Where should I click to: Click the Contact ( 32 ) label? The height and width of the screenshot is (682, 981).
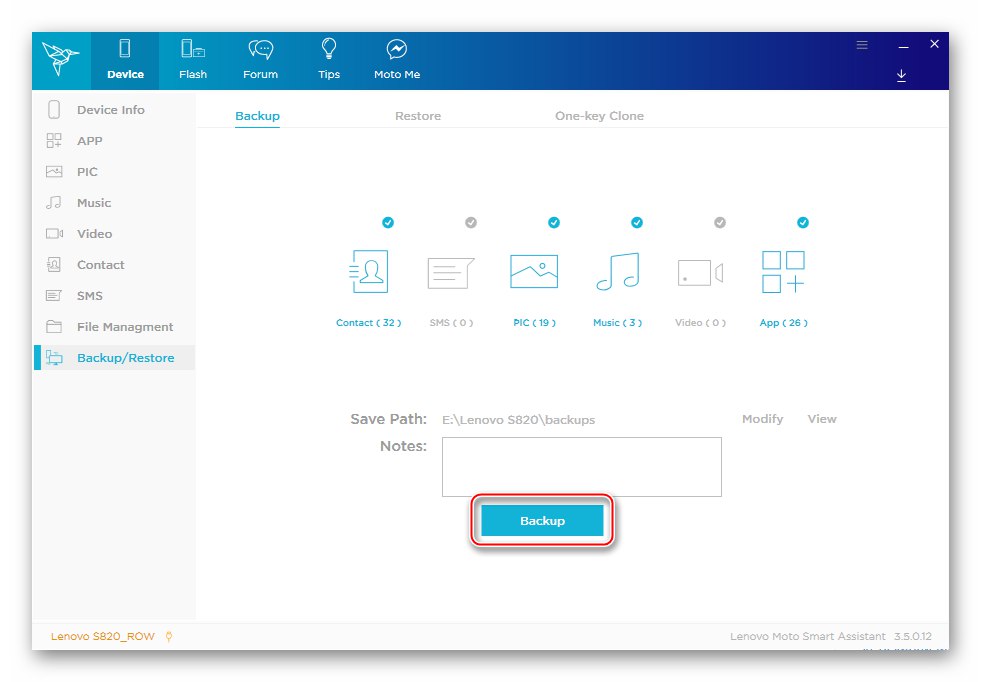pyautogui.click(x=369, y=323)
